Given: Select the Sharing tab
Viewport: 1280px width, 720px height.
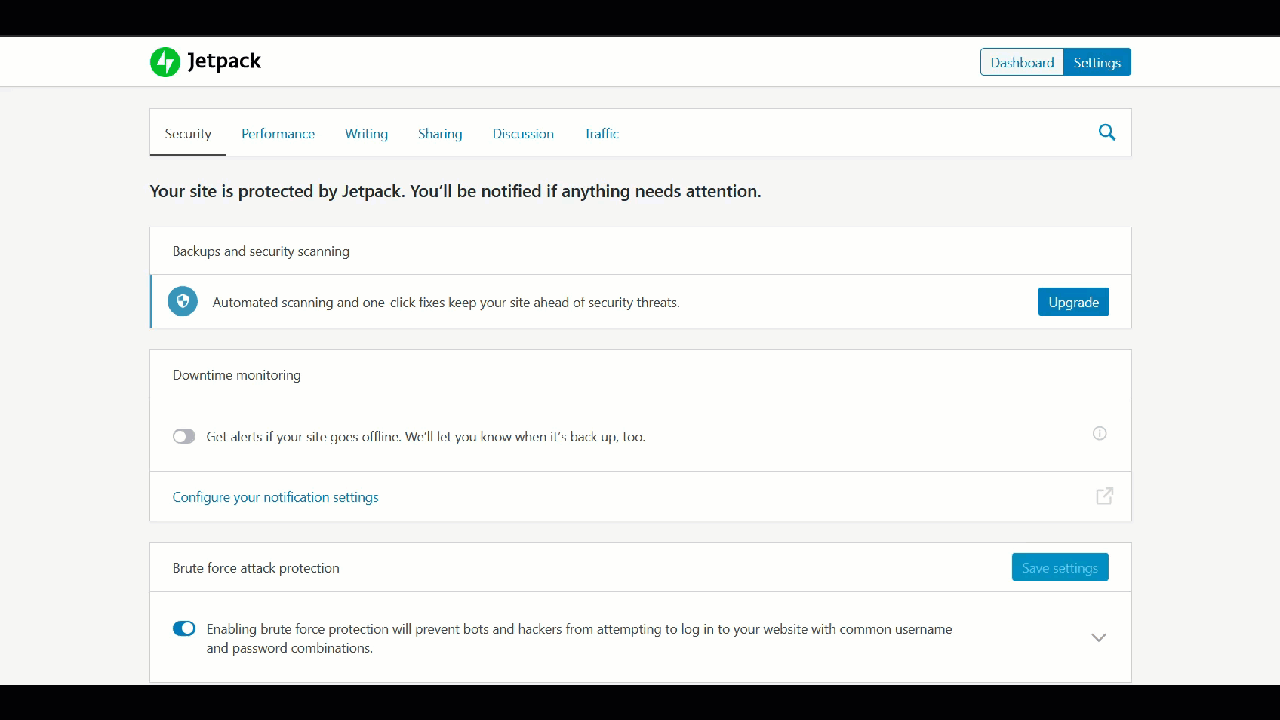Looking at the screenshot, I should 440,133.
